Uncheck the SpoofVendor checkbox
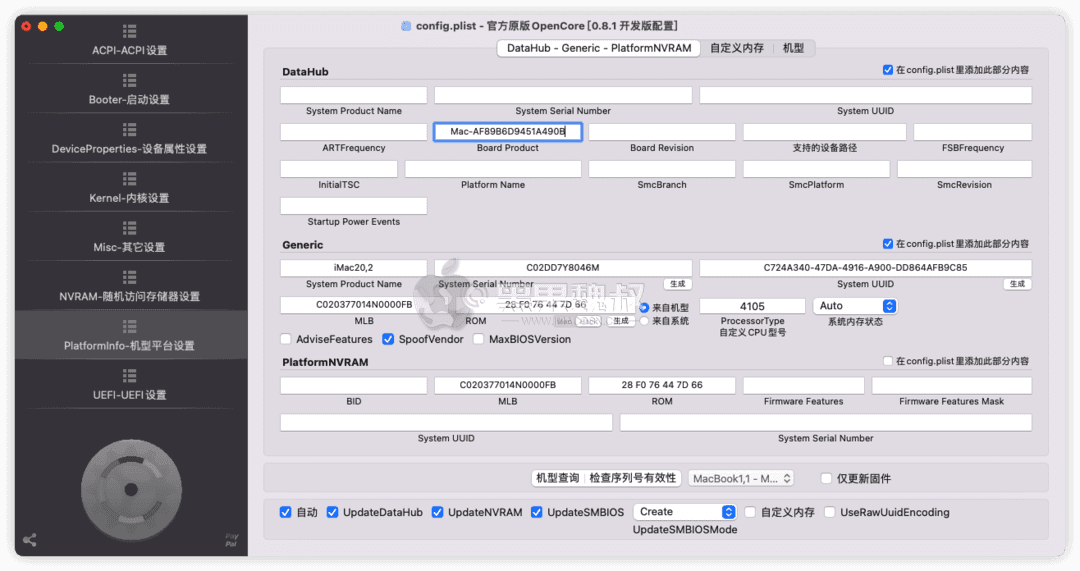 coord(389,339)
